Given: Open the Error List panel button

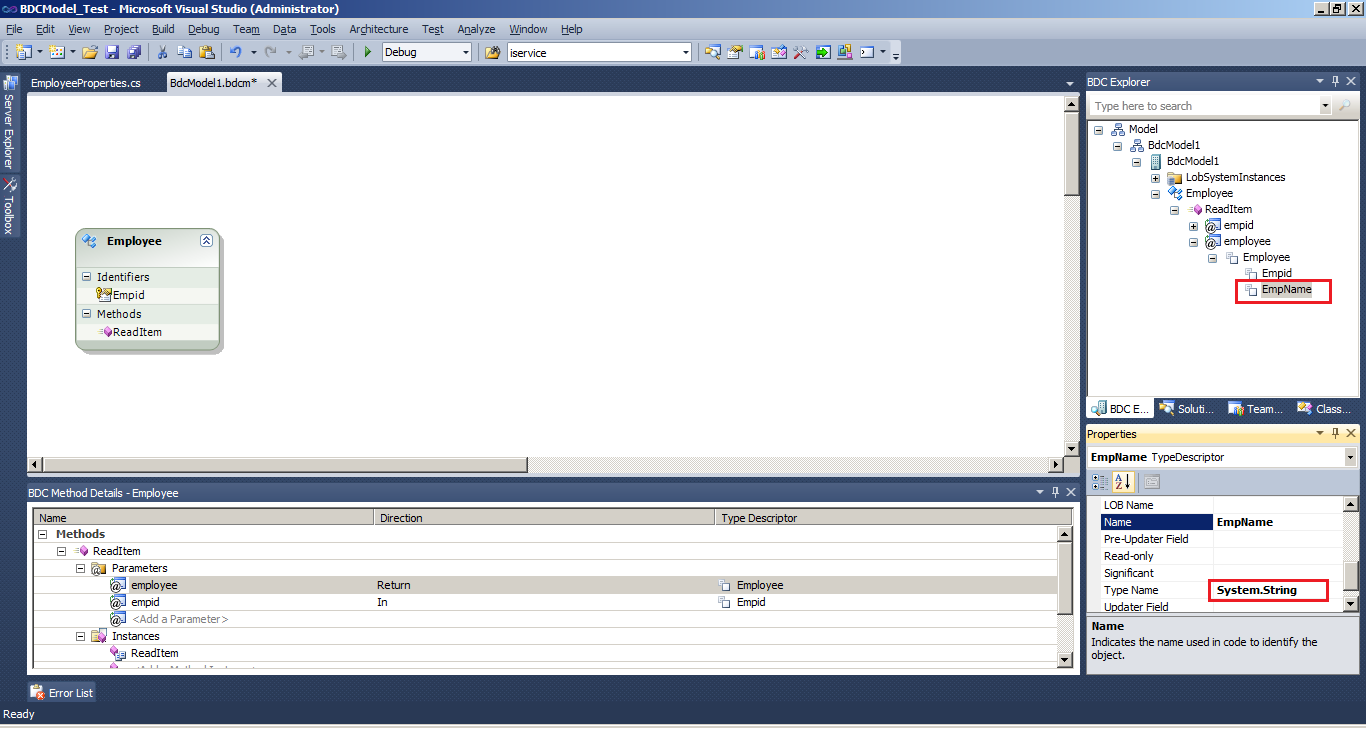Looking at the screenshot, I should (x=62, y=692).
